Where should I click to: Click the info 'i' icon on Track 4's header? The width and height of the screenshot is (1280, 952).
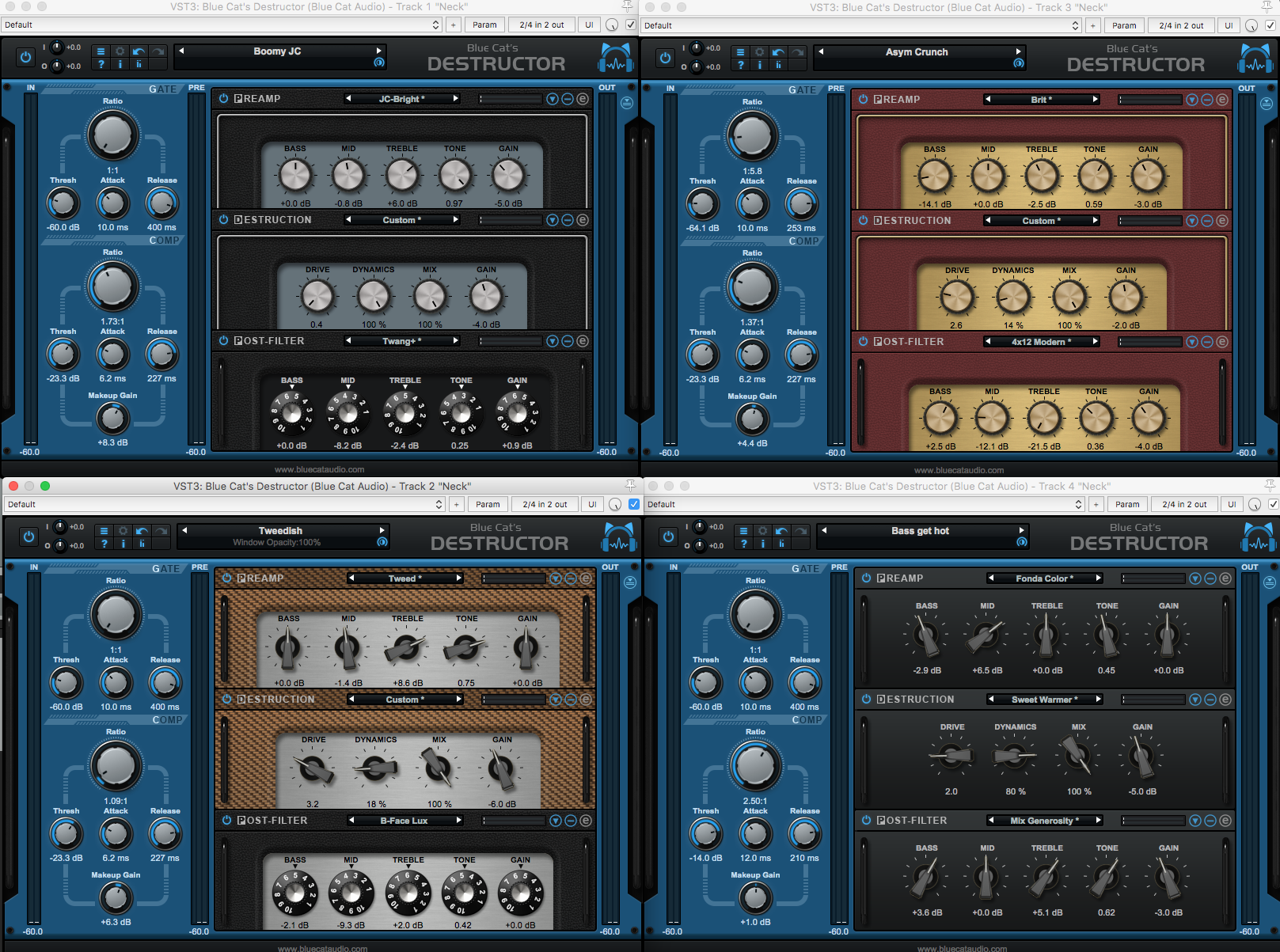pos(763,544)
